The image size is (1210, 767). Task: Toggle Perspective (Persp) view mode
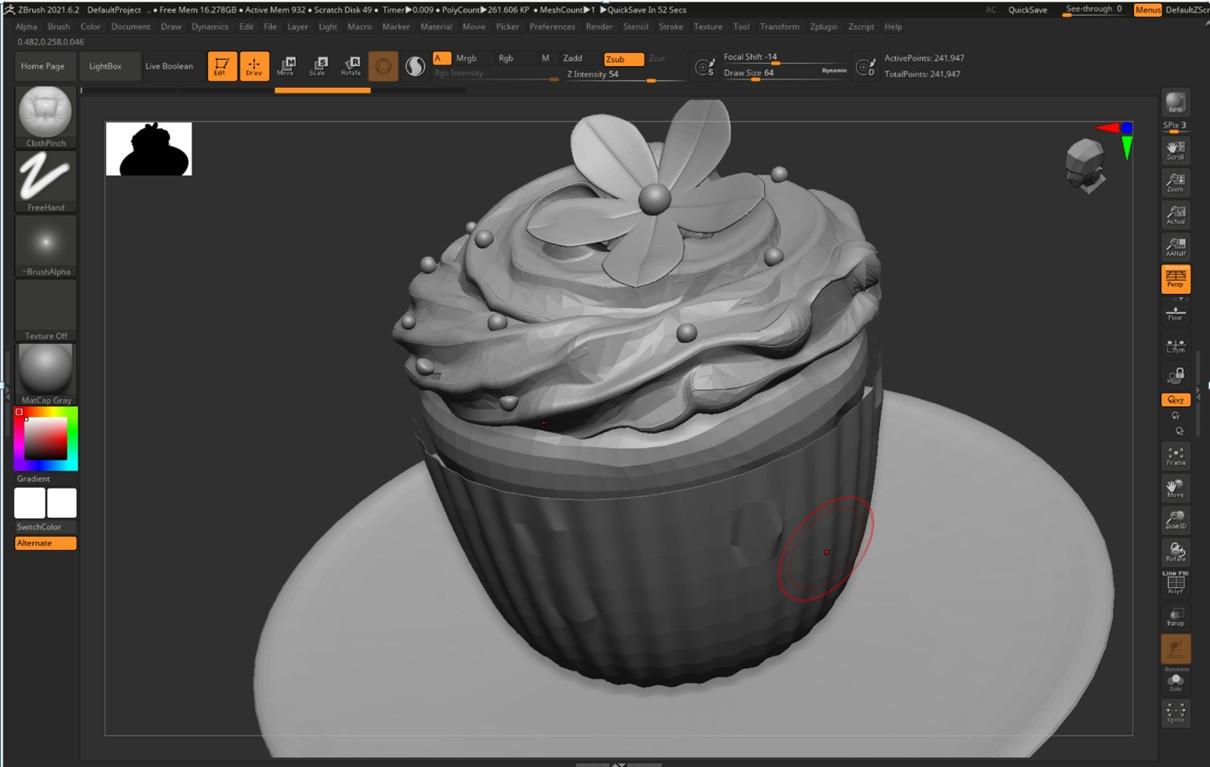(1175, 279)
